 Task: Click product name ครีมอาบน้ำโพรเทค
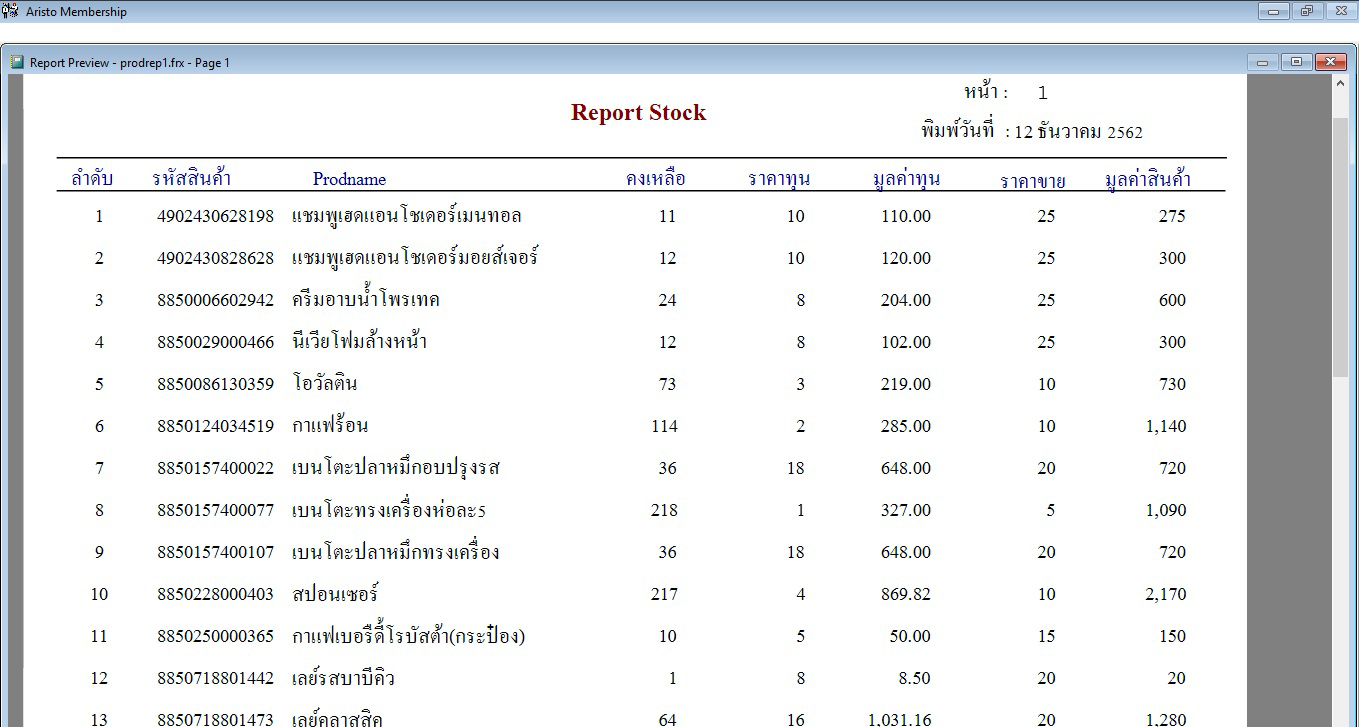(366, 300)
